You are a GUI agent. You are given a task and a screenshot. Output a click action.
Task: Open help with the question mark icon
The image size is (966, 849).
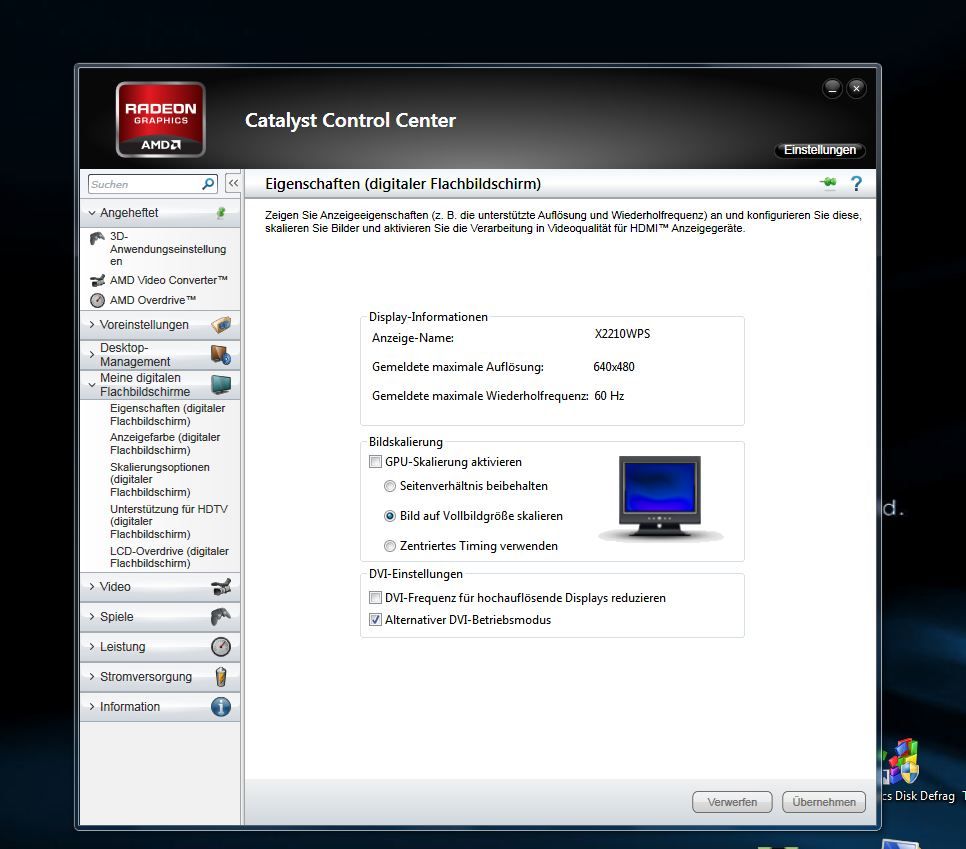tap(856, 183)
